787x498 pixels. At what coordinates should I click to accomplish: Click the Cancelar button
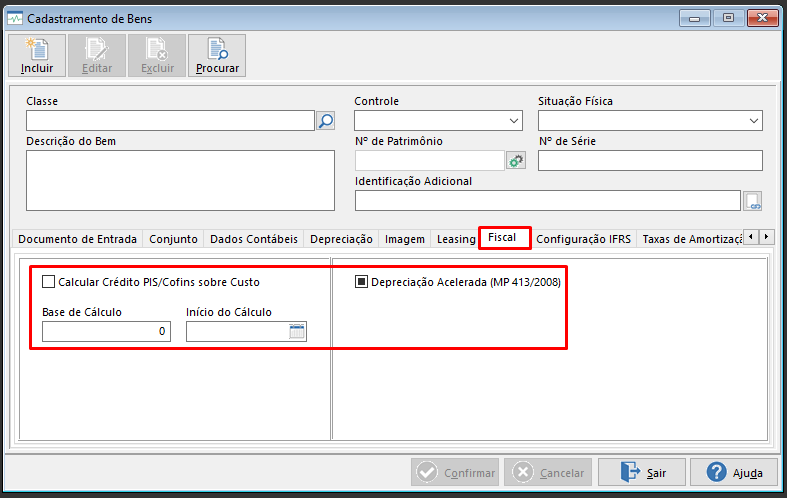(548, 472)
